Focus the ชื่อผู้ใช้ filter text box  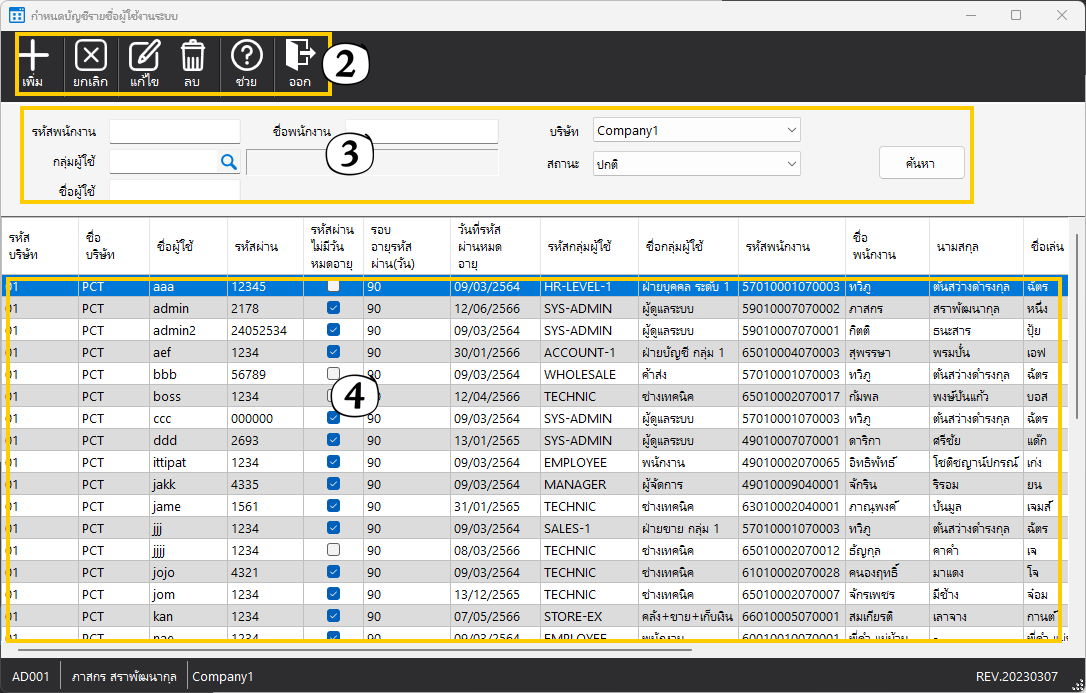click(175, 190)
